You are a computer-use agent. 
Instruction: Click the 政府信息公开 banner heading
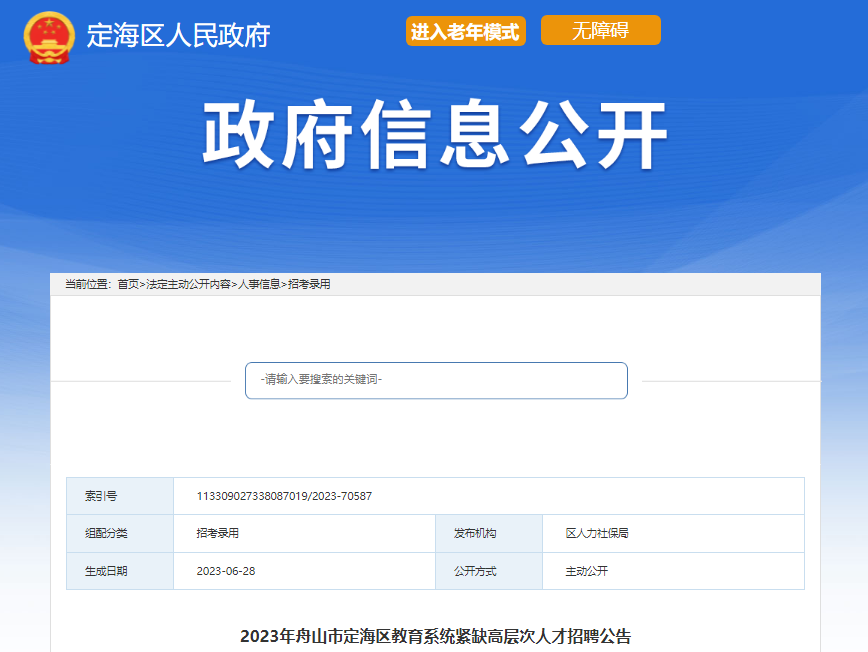point(434,137)
